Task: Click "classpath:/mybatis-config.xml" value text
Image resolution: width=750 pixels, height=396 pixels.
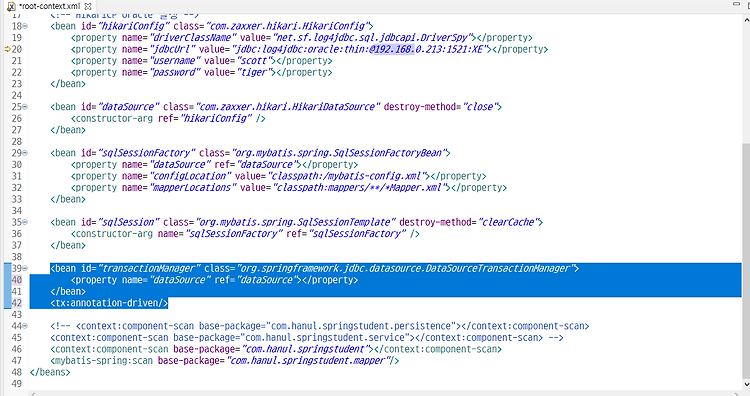Action: (x=346, y=176)
